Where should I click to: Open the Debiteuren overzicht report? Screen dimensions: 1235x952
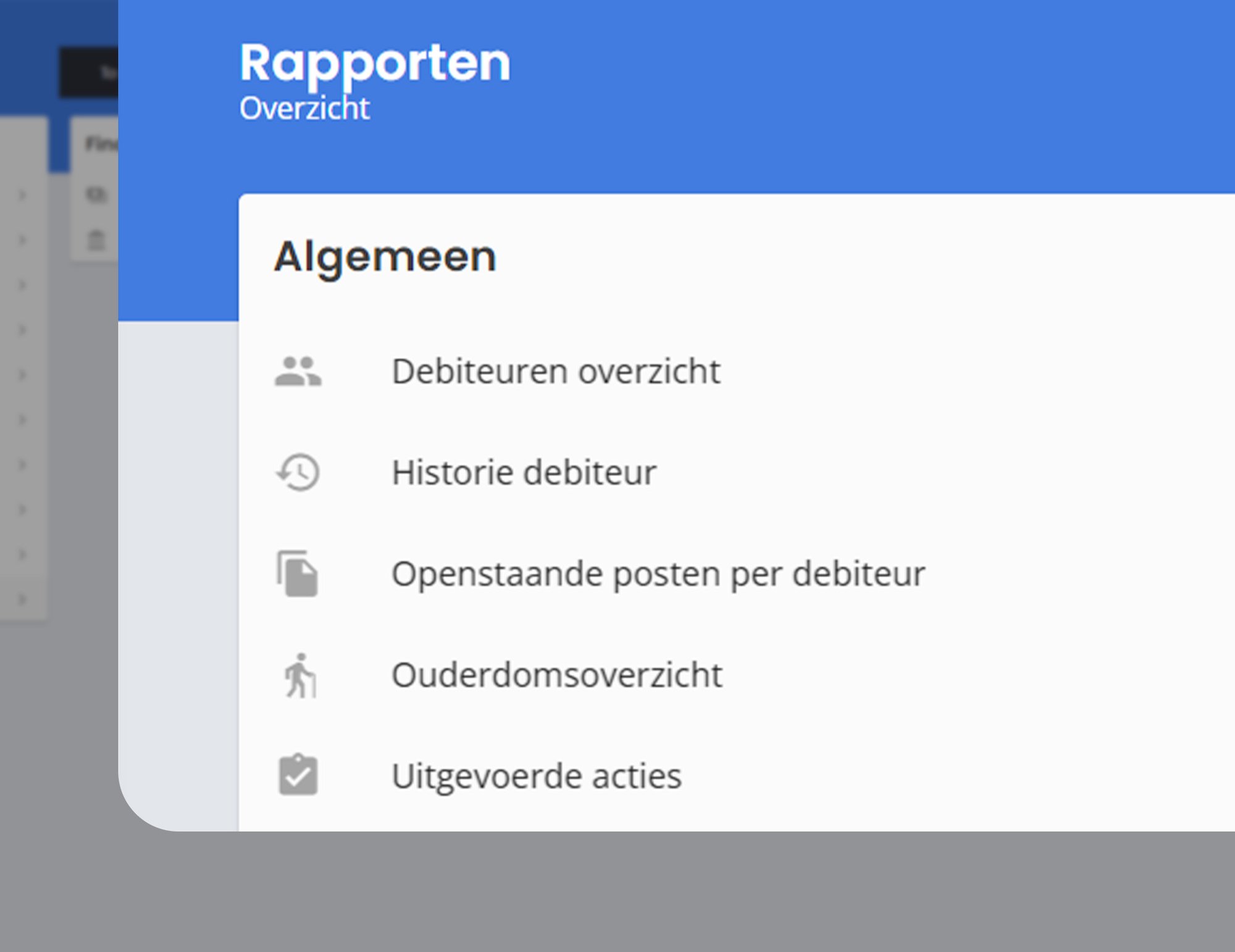pyautogui.click(x=556, y=370)
